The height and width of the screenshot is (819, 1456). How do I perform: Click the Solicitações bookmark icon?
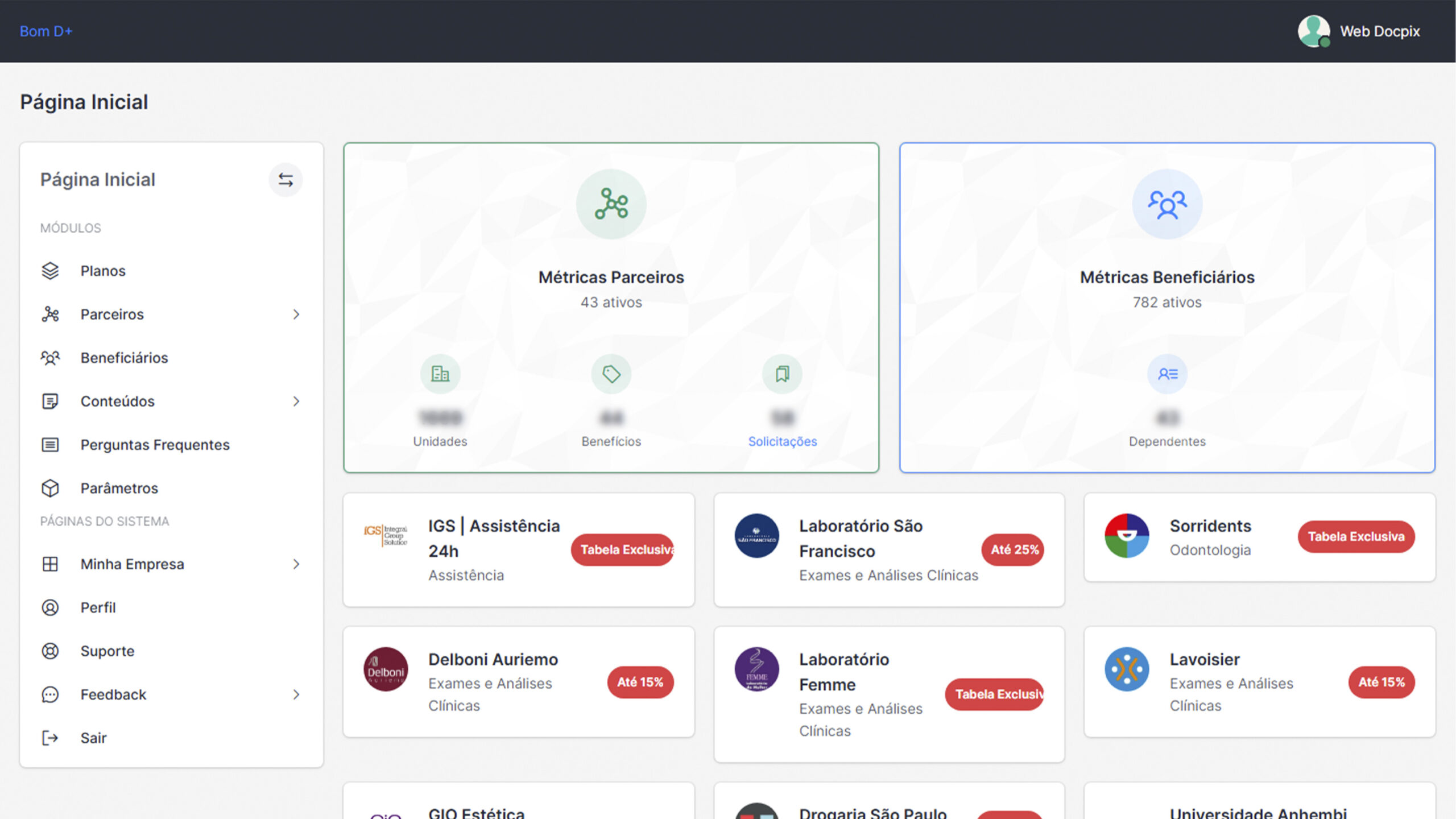click(x=782, y=374)
